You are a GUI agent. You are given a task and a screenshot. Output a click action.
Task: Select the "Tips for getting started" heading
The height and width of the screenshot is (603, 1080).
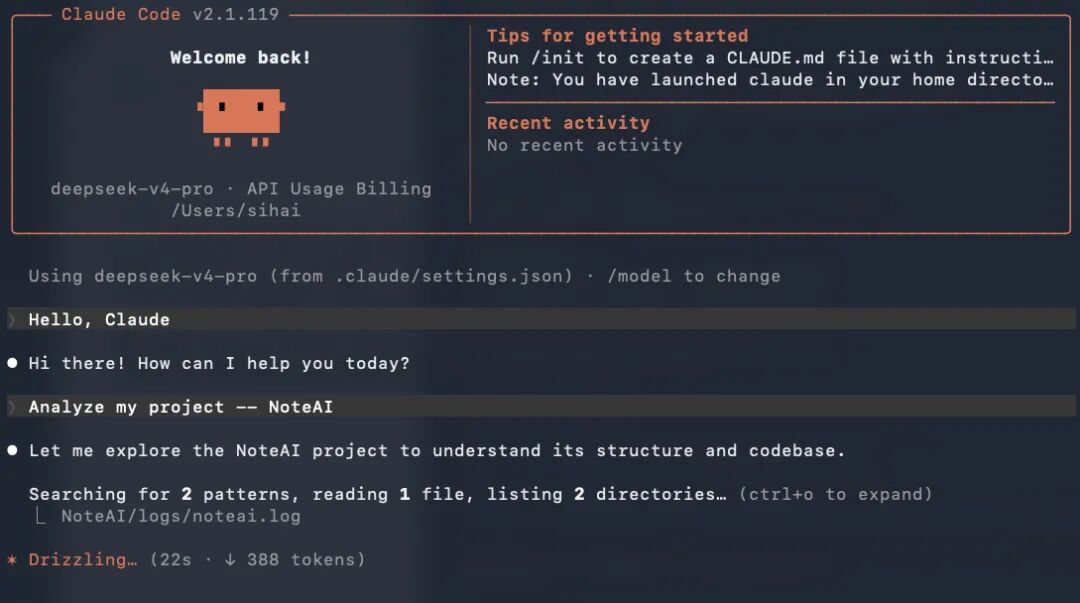(617, 36)
